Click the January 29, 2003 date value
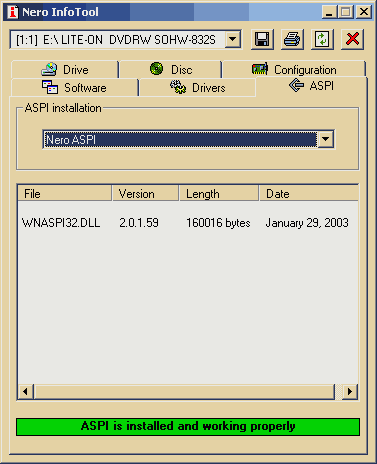 pos(307,223)
